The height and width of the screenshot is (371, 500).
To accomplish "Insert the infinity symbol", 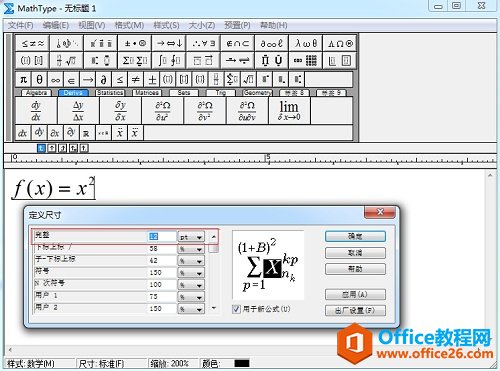I will (55, 80).
